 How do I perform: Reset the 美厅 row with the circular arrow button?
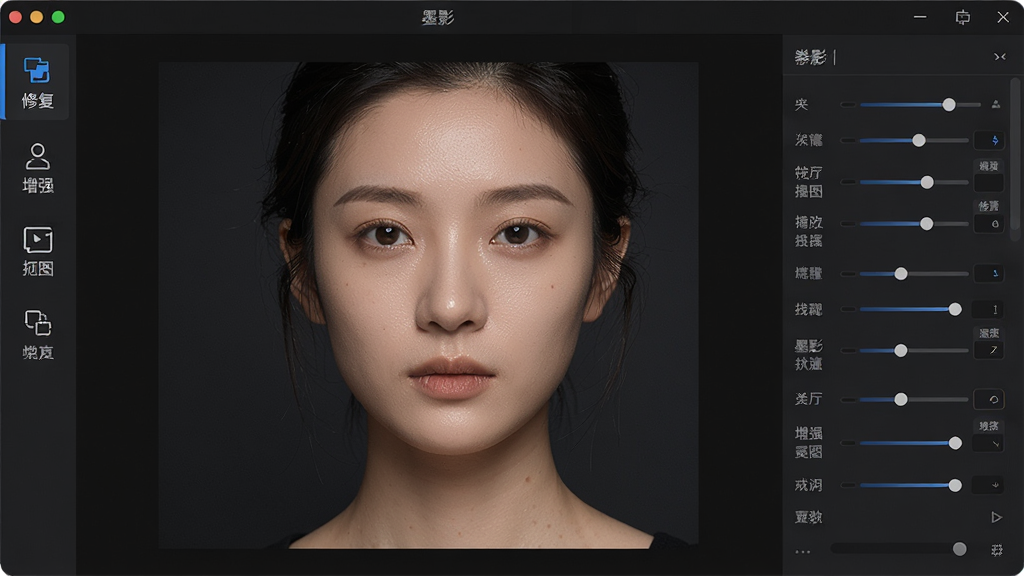[989, 399]
